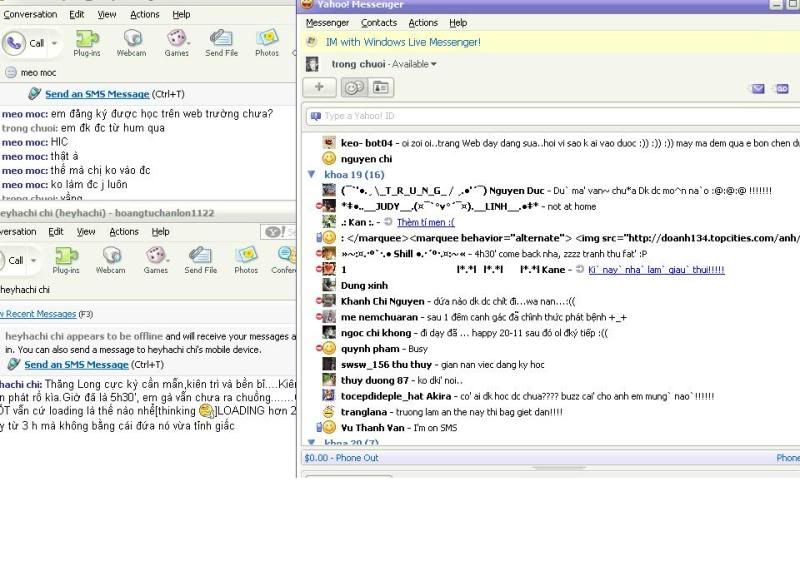The image size is (800, 576).
Task: Open Edit menu in meo moc window
Action: pyautogui.click(x=77, y=14)
